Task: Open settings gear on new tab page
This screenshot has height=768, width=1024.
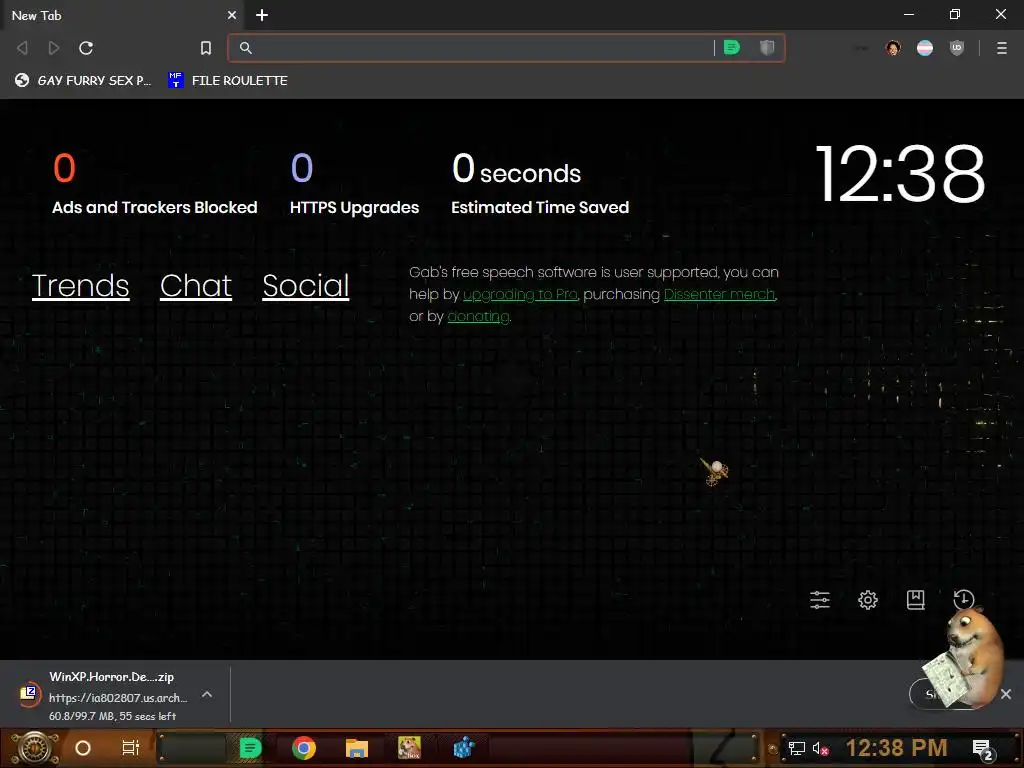Action: (x=868, y=600)
